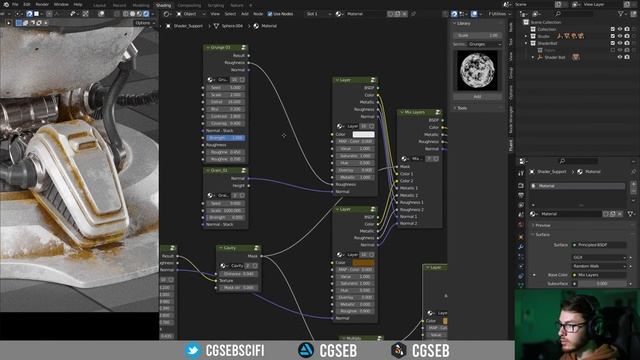Open the Window menu

point(61,4)
